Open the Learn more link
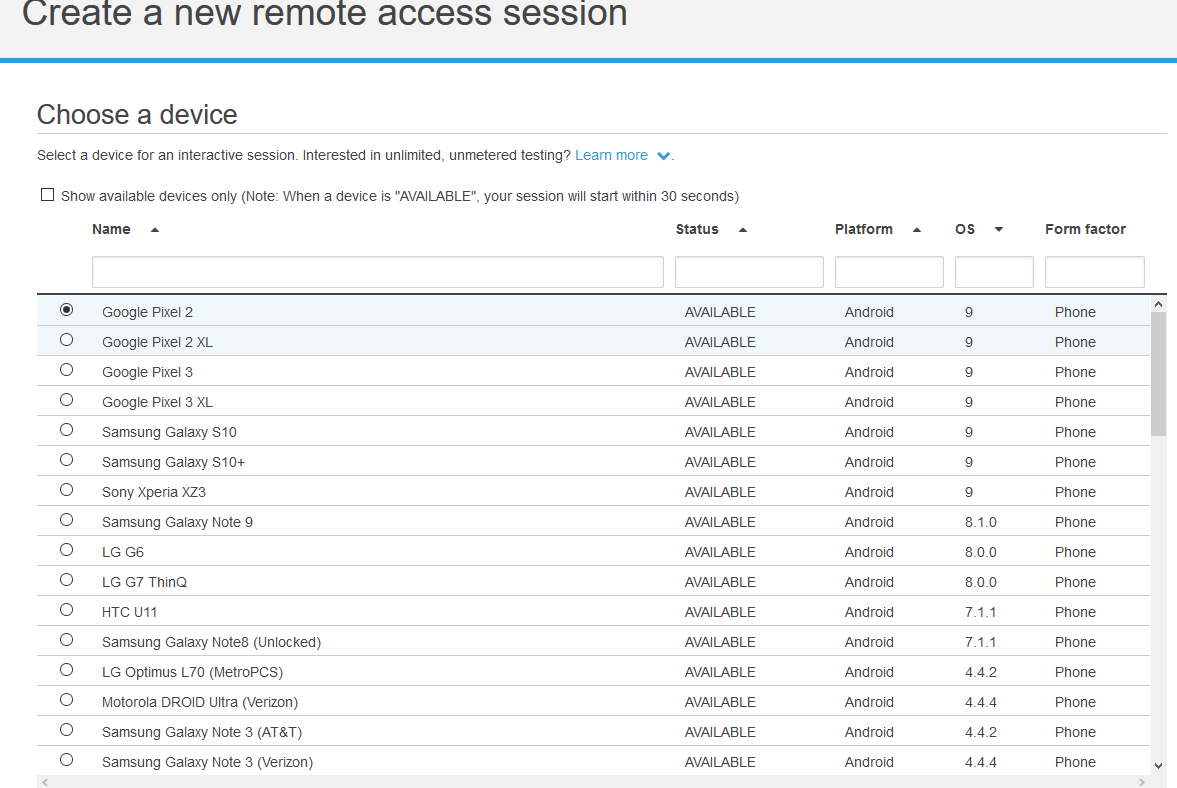Viewport: 1177px width, 788px height. pos(611,155)
